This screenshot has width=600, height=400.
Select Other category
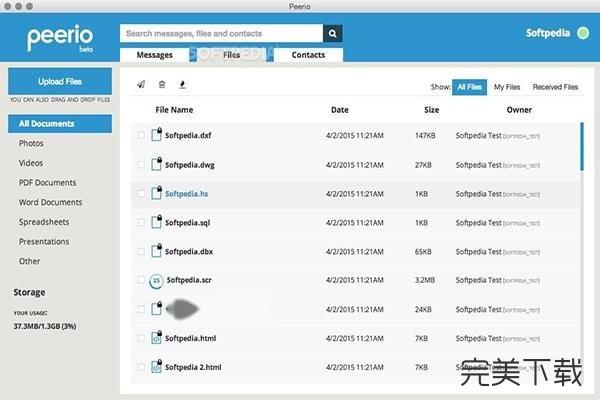point(29,261)
